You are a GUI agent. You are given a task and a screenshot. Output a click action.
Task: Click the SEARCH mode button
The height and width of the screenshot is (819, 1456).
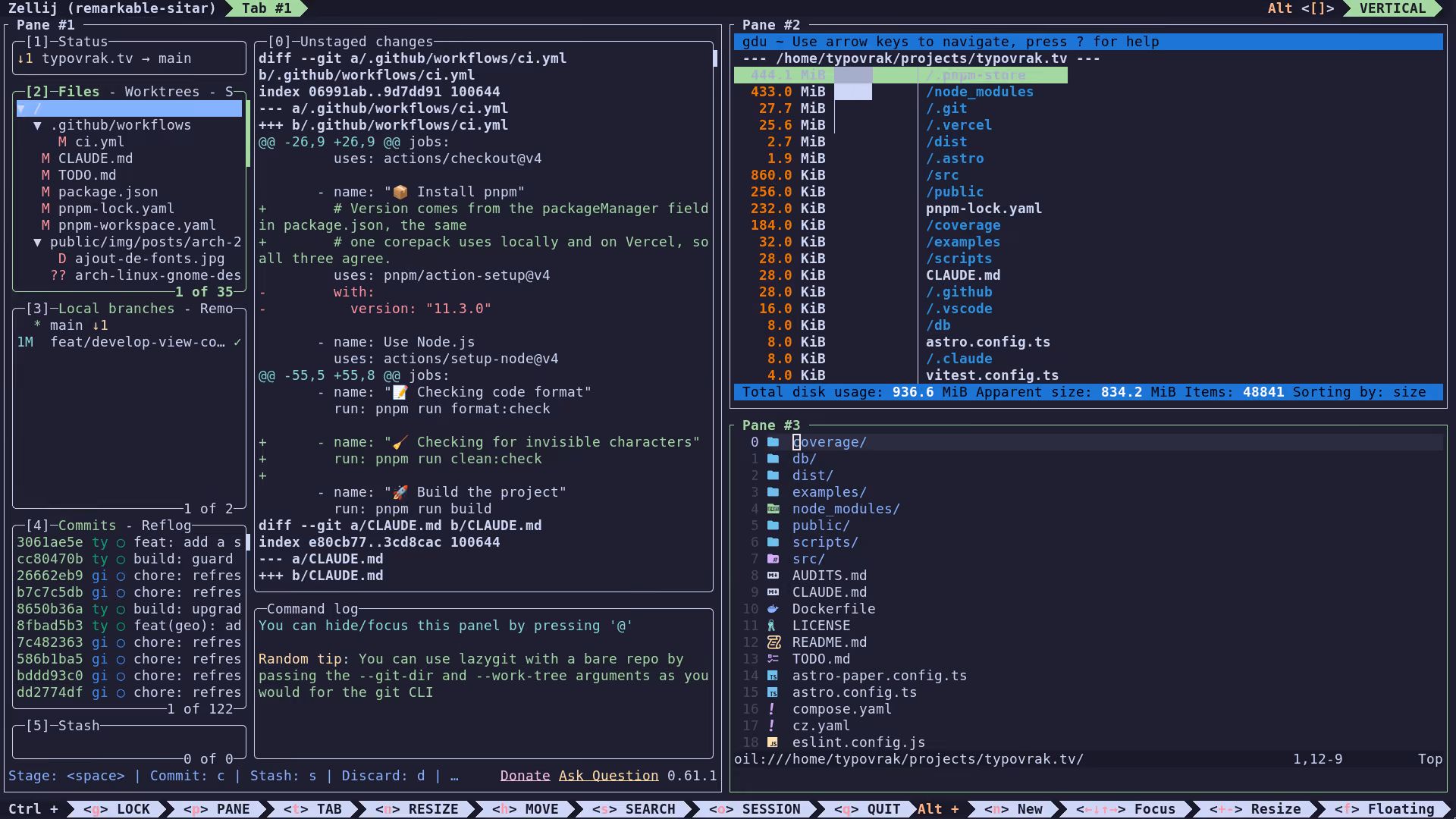coord(633,809)
